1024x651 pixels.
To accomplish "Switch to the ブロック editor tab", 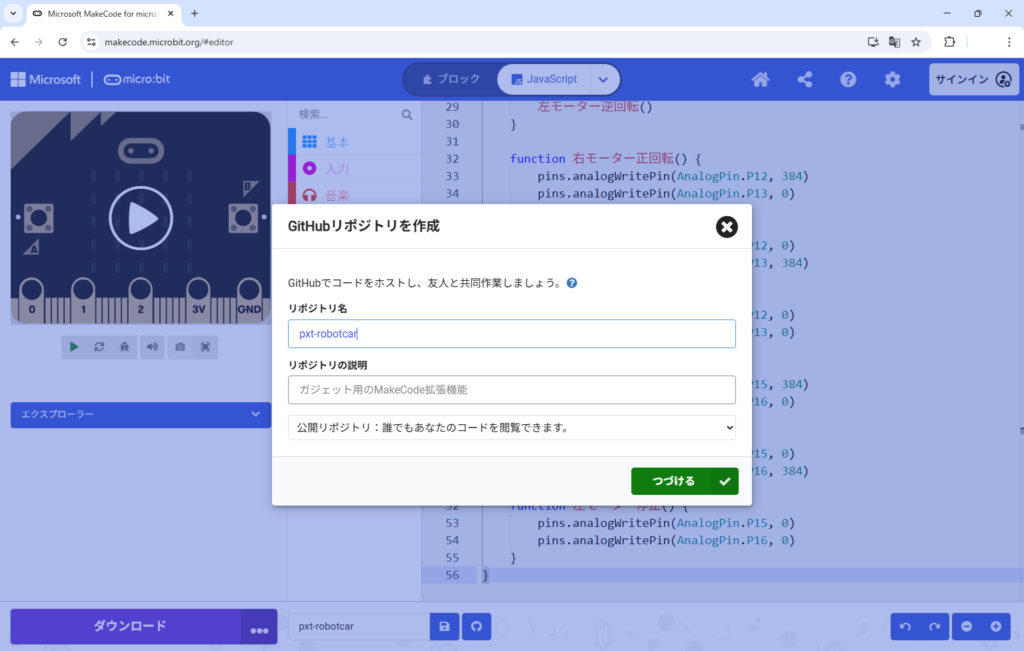I will pyautogui.click(x=451, y=79).
